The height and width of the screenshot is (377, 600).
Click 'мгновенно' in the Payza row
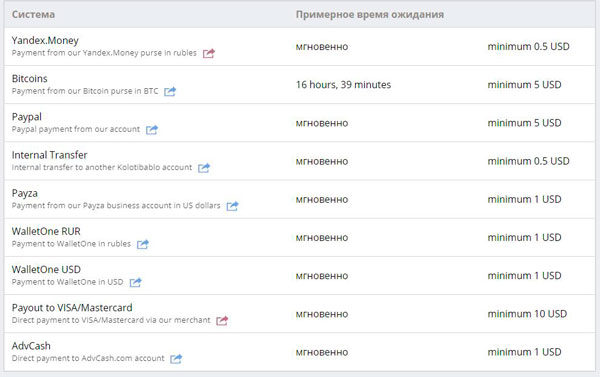click(x=322, y=200)
